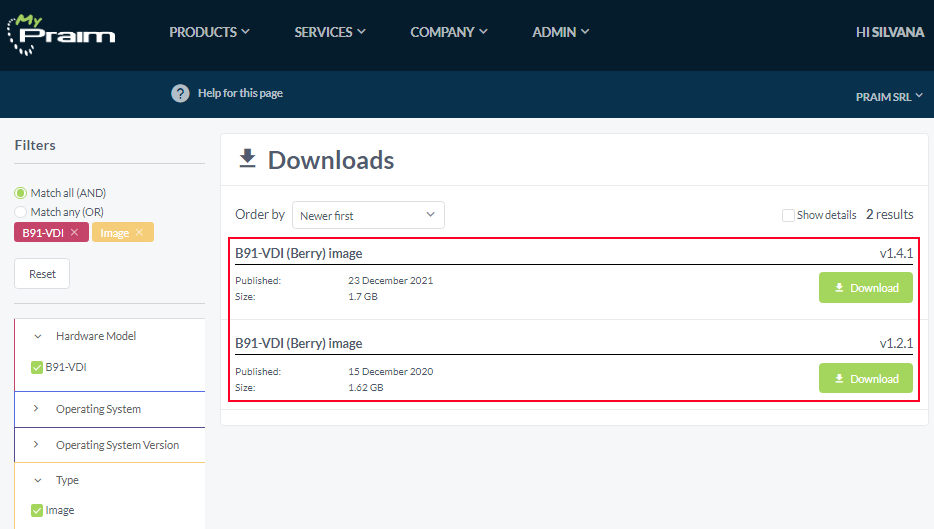This screenshot has height=529, width=934.
Task: Uncheck the Image type checkbox
Action: pos(37,511)
